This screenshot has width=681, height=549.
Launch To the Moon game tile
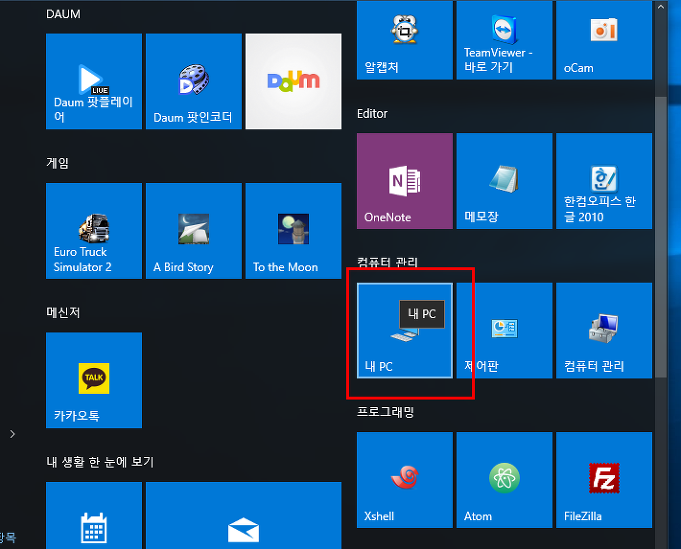point(294,231)
